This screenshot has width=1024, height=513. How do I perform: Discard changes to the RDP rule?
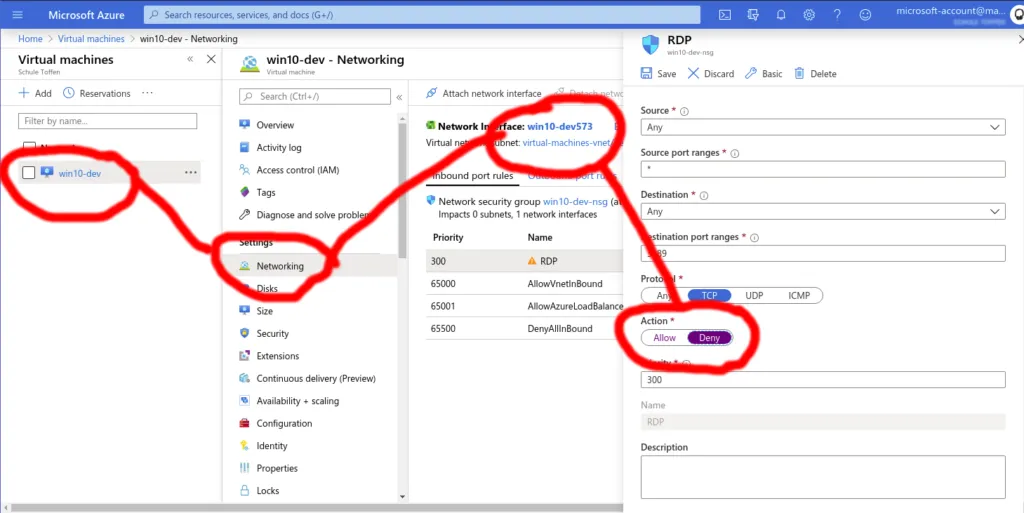[711, 74]
